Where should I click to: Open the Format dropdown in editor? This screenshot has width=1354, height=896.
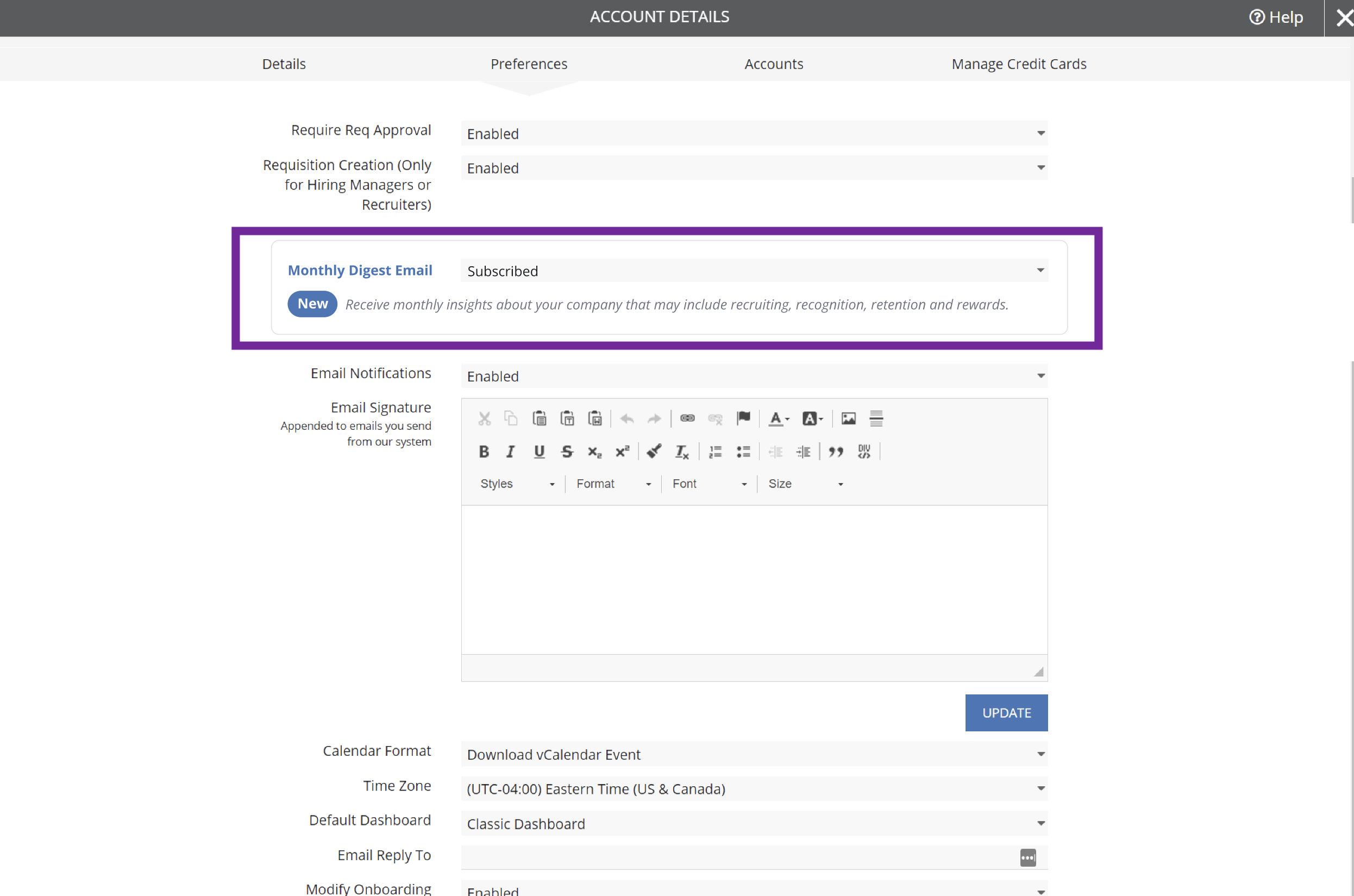[613, 484]
